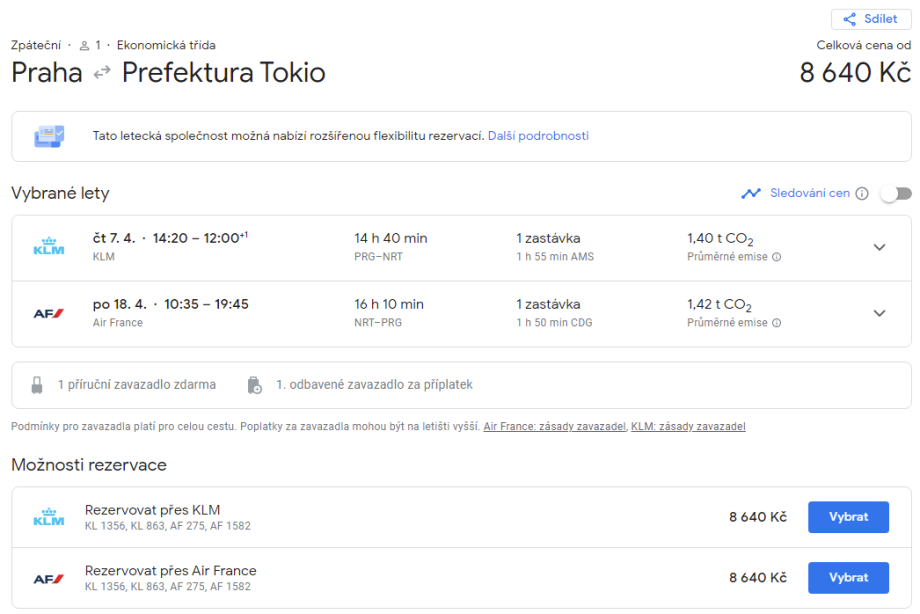The width and height of the screenshot is (920, 614).
Task: Open KLM: zásady zavazadel link
Action: [688, 426]
